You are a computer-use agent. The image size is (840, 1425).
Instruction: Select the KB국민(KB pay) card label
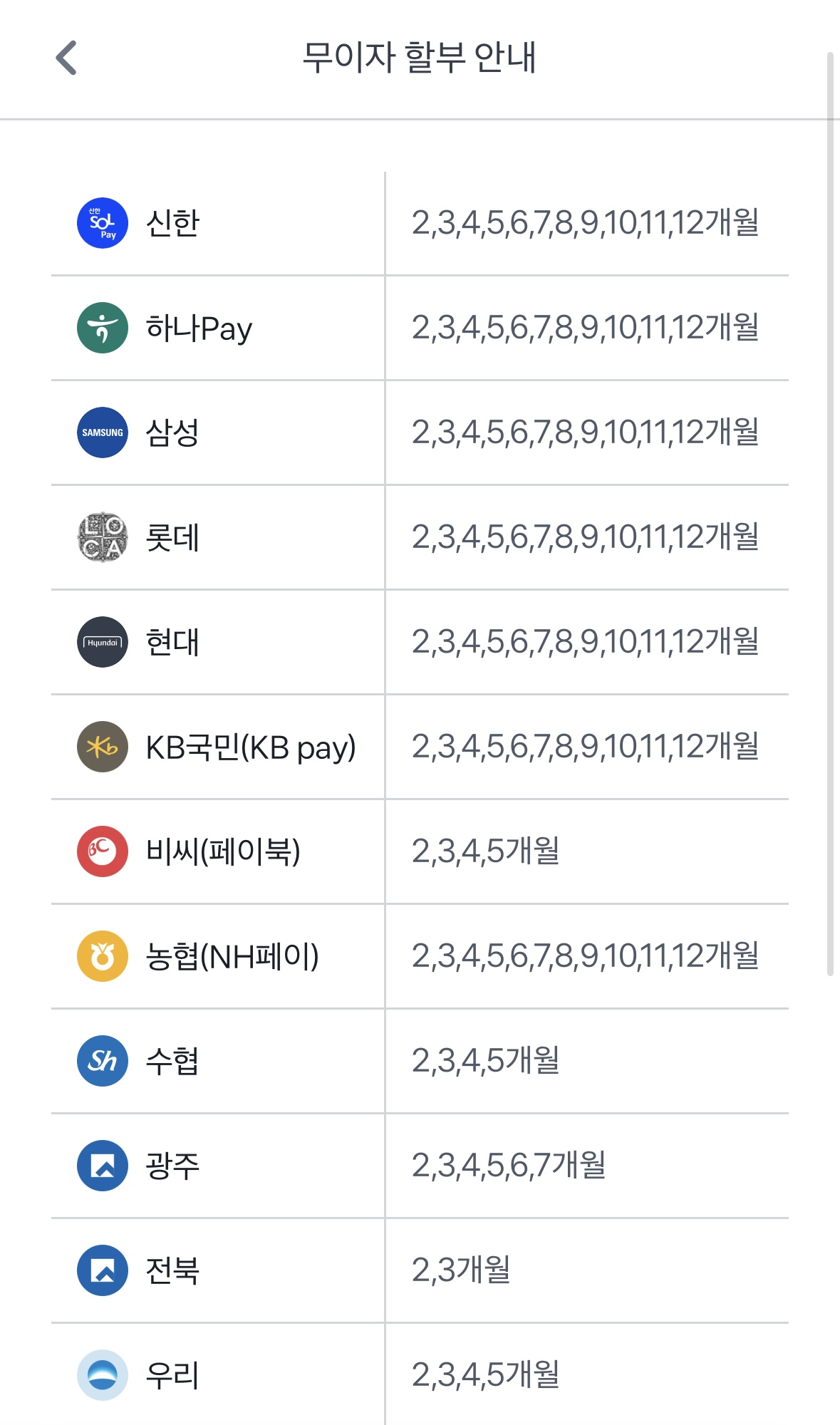tap(251, 748)
